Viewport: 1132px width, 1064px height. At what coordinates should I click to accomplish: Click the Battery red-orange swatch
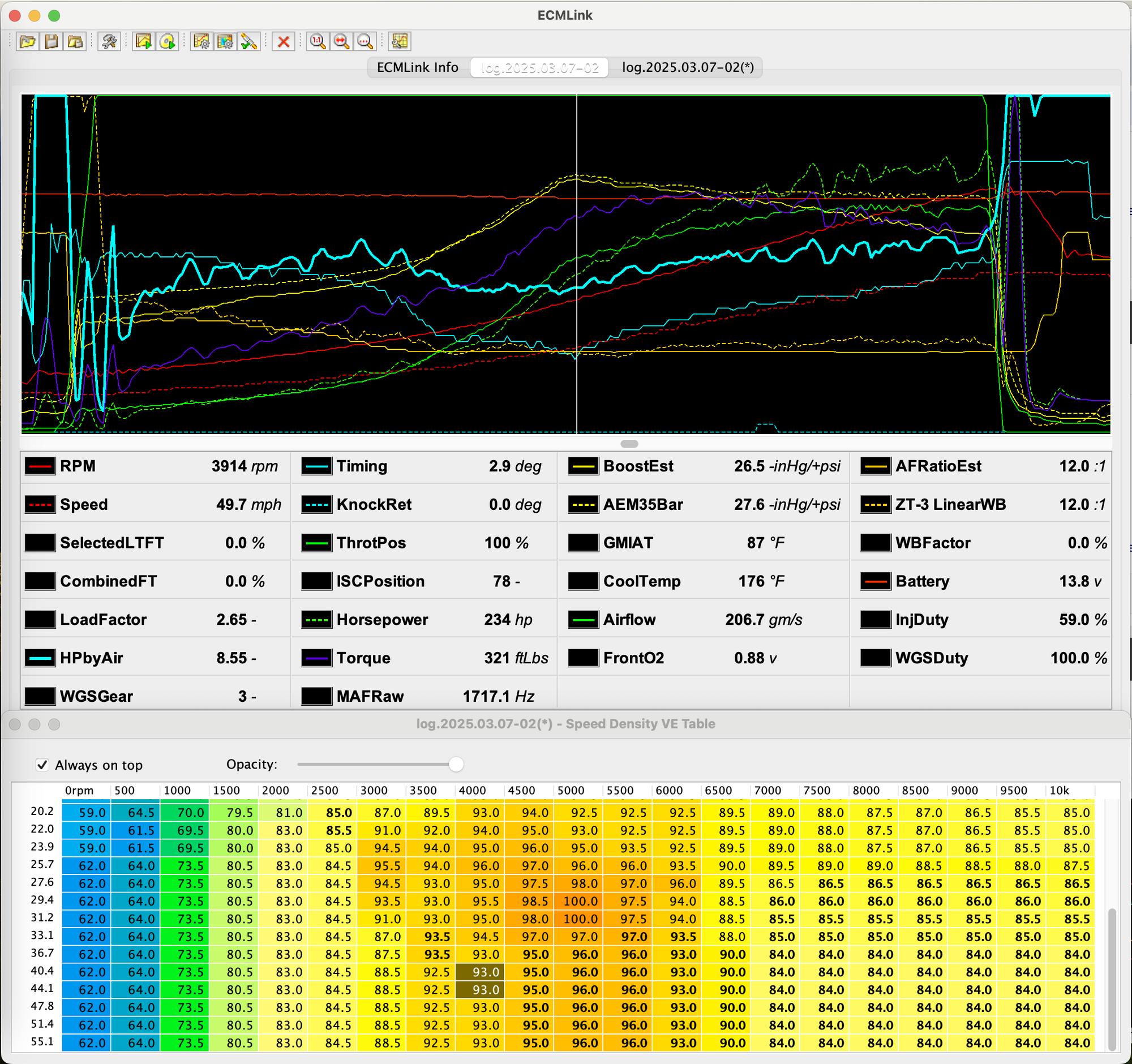pyautogui.click(x=876, y=581)
